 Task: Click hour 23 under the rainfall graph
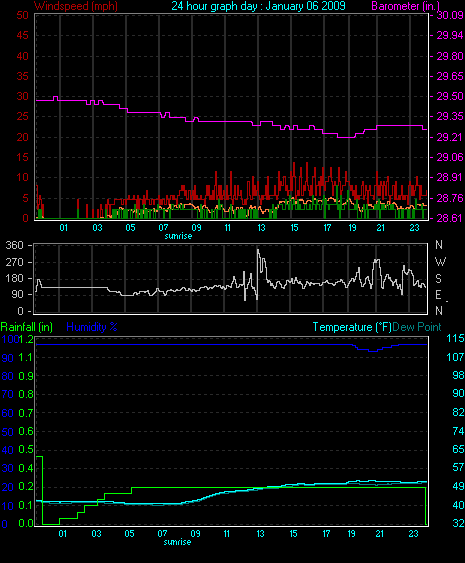click(x=413, y=534)
